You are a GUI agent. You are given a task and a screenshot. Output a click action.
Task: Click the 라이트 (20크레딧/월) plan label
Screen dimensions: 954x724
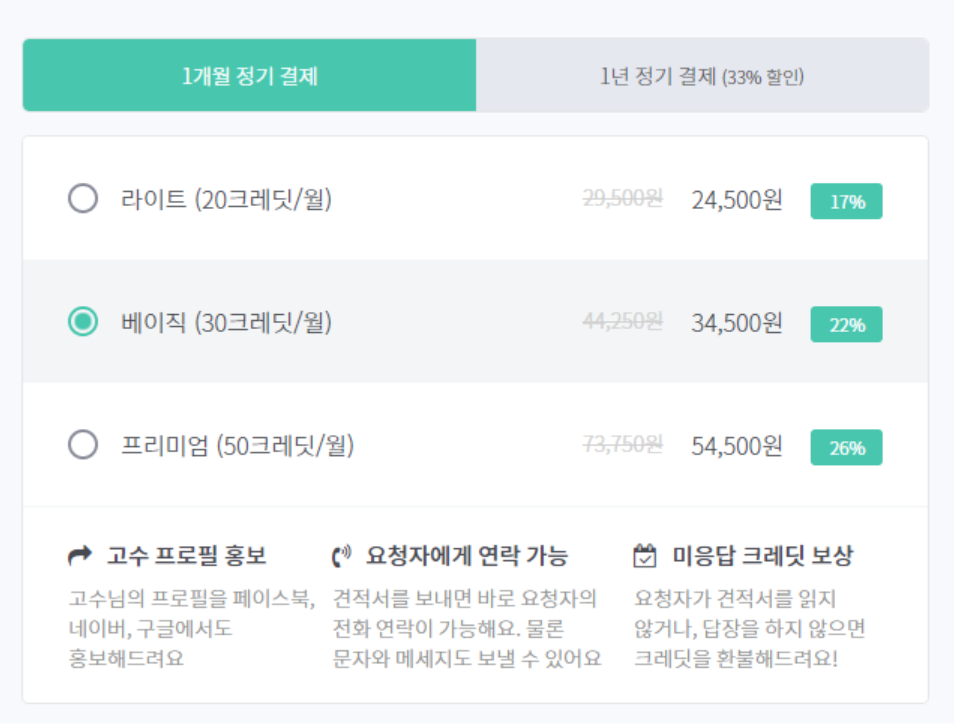coord(226,200)
